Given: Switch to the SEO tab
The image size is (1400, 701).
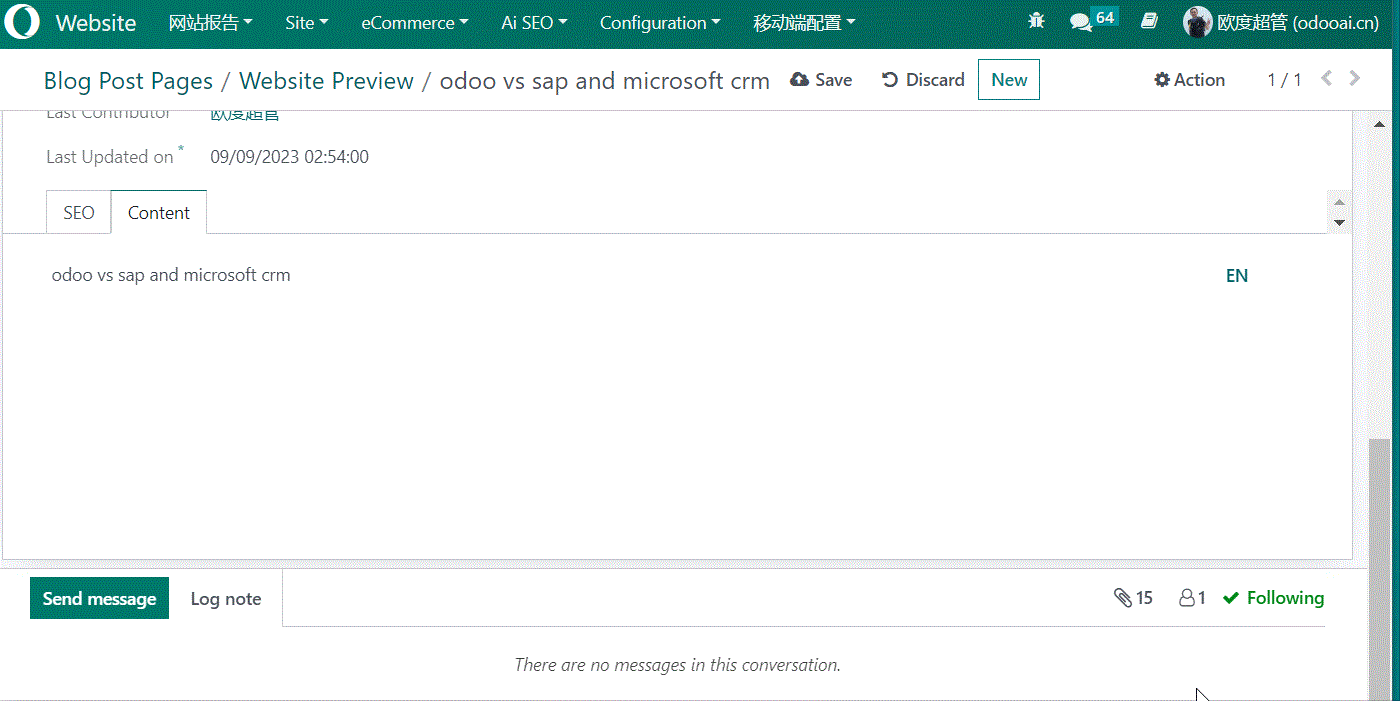Looking at the screenshot, I should tap(79, 212).
